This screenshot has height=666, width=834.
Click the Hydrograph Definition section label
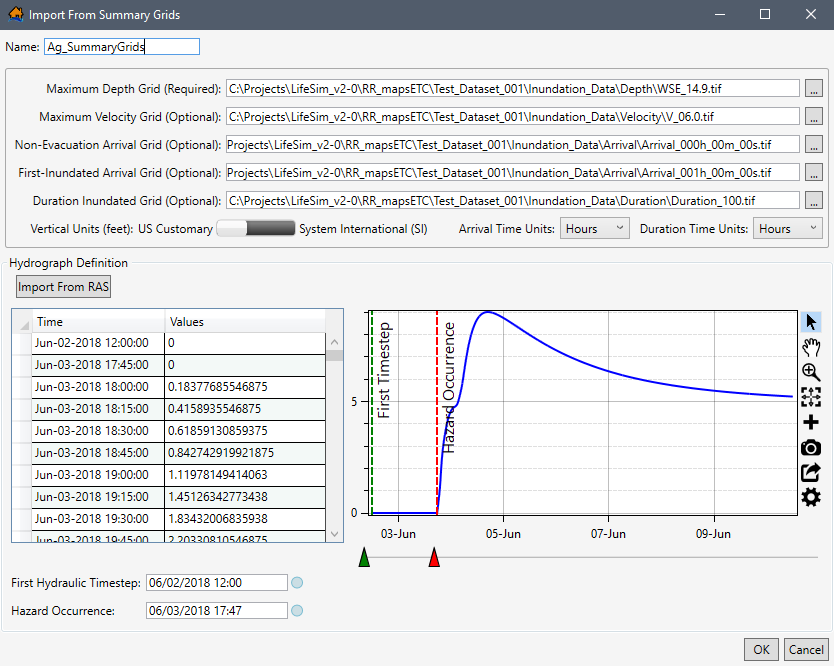click(x=71, y=263)
